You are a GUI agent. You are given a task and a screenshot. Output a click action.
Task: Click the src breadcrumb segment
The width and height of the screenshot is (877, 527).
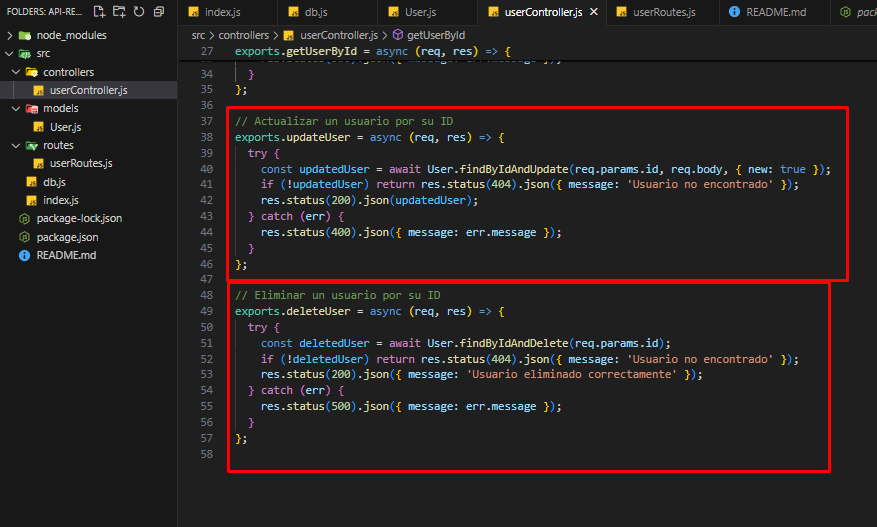198,35
